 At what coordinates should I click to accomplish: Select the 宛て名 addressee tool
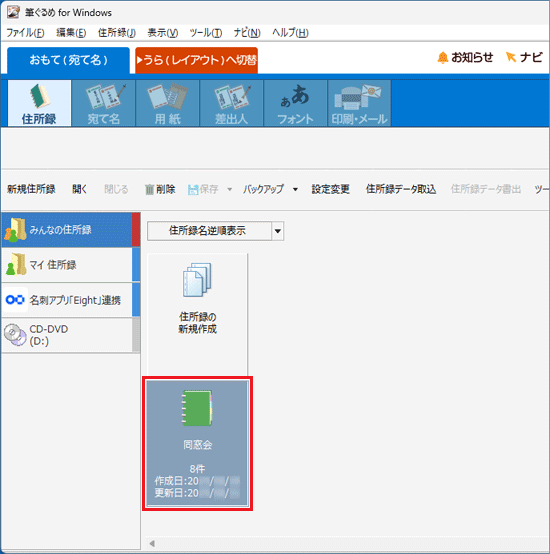104,103
